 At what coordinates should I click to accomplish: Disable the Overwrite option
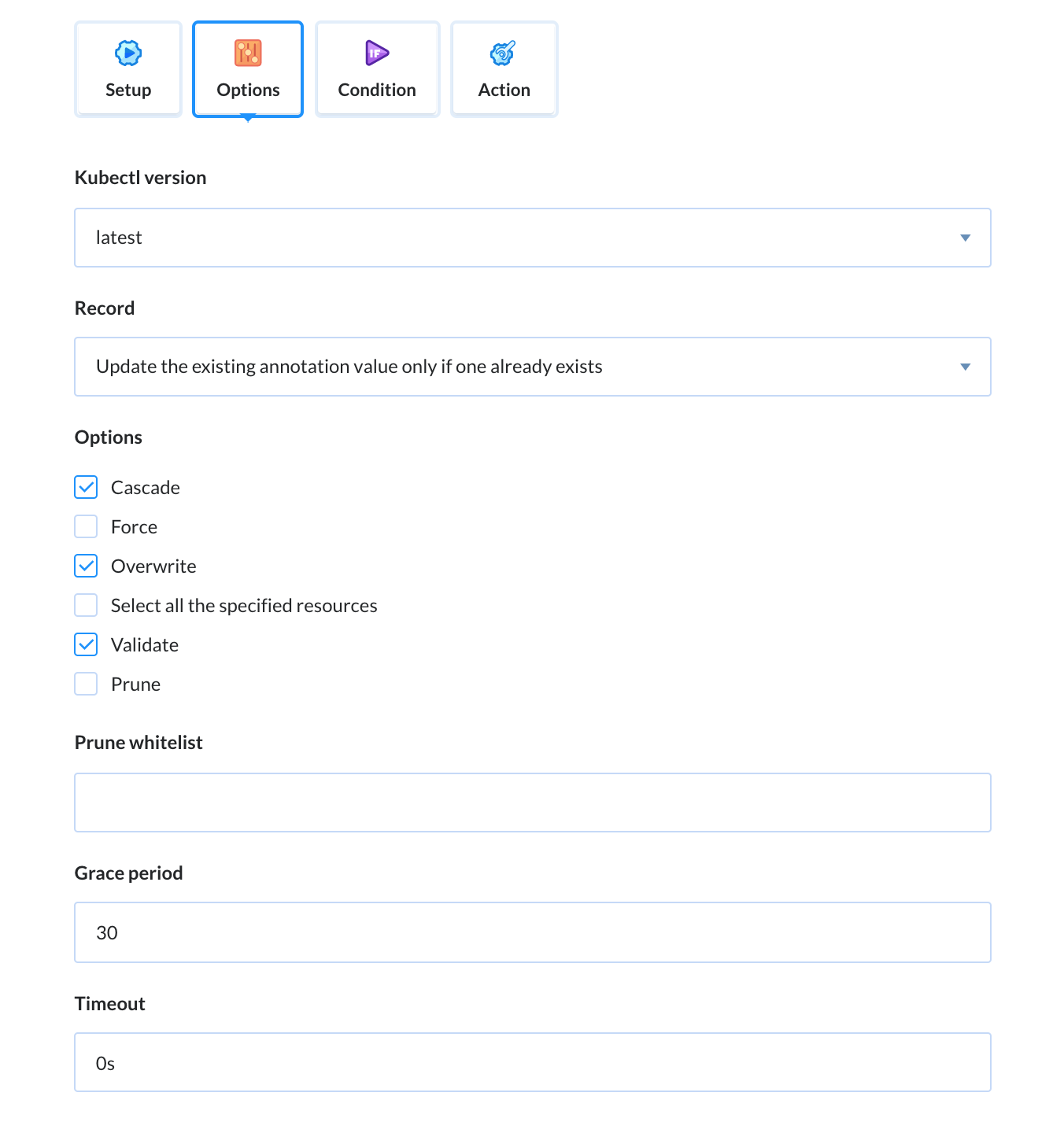pyautogui.click(x=86, y=566)
